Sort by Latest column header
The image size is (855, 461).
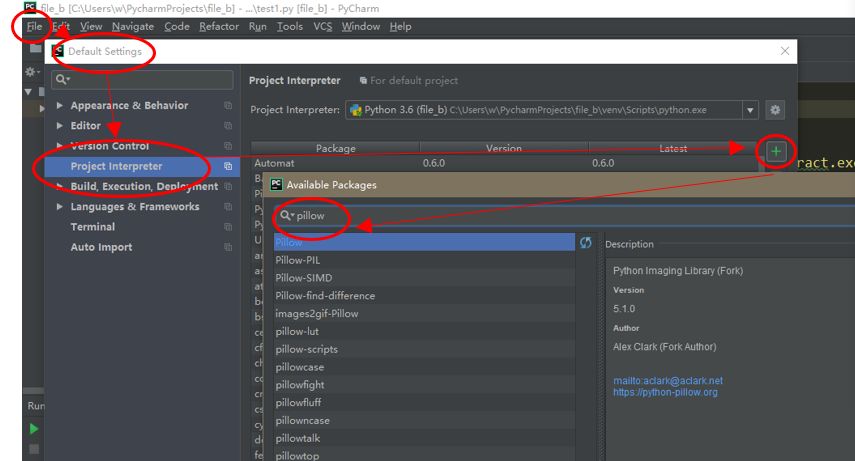(673, 148)
